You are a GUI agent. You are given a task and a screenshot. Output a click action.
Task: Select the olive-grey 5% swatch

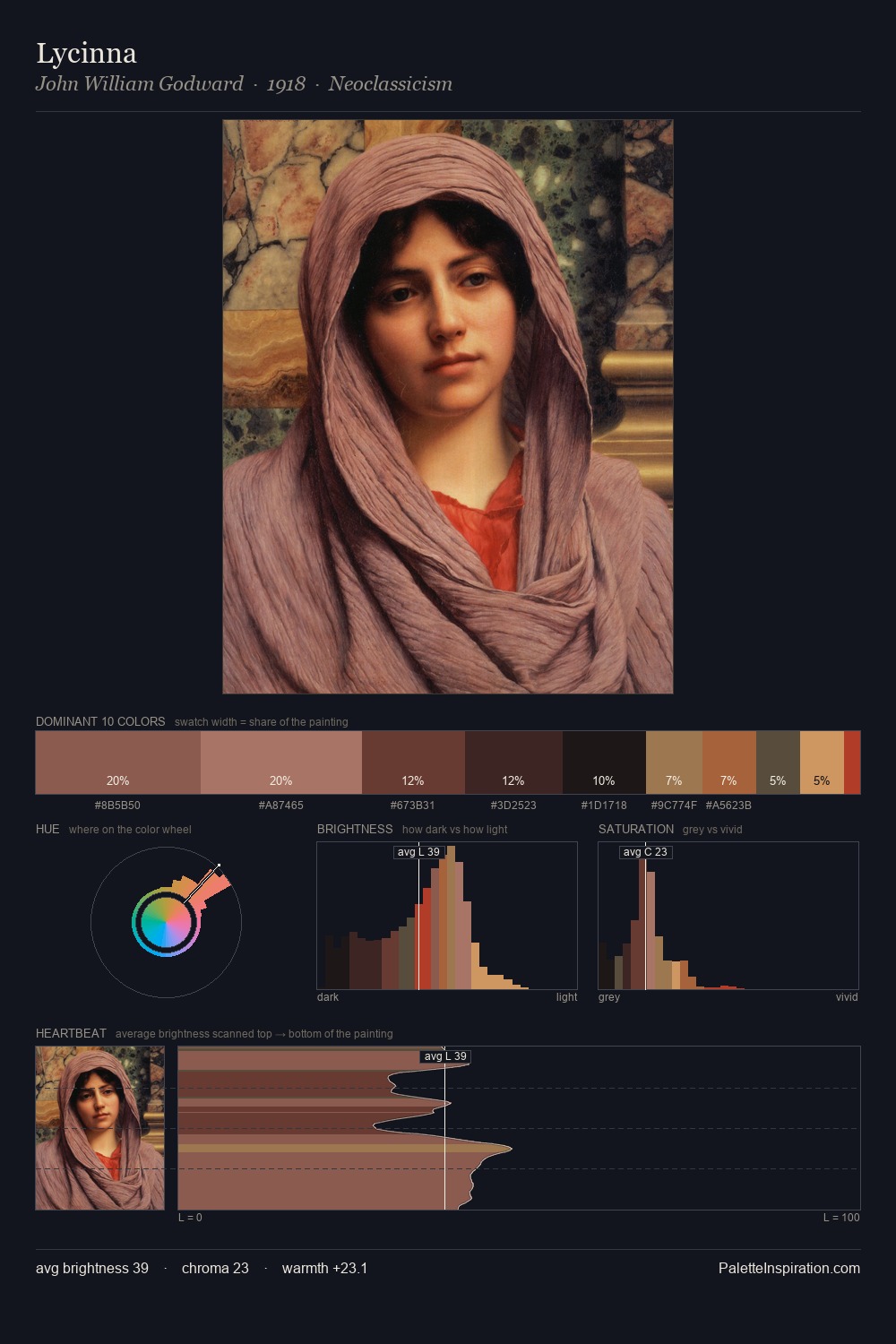pyautogui.click(x=778, y=762)
